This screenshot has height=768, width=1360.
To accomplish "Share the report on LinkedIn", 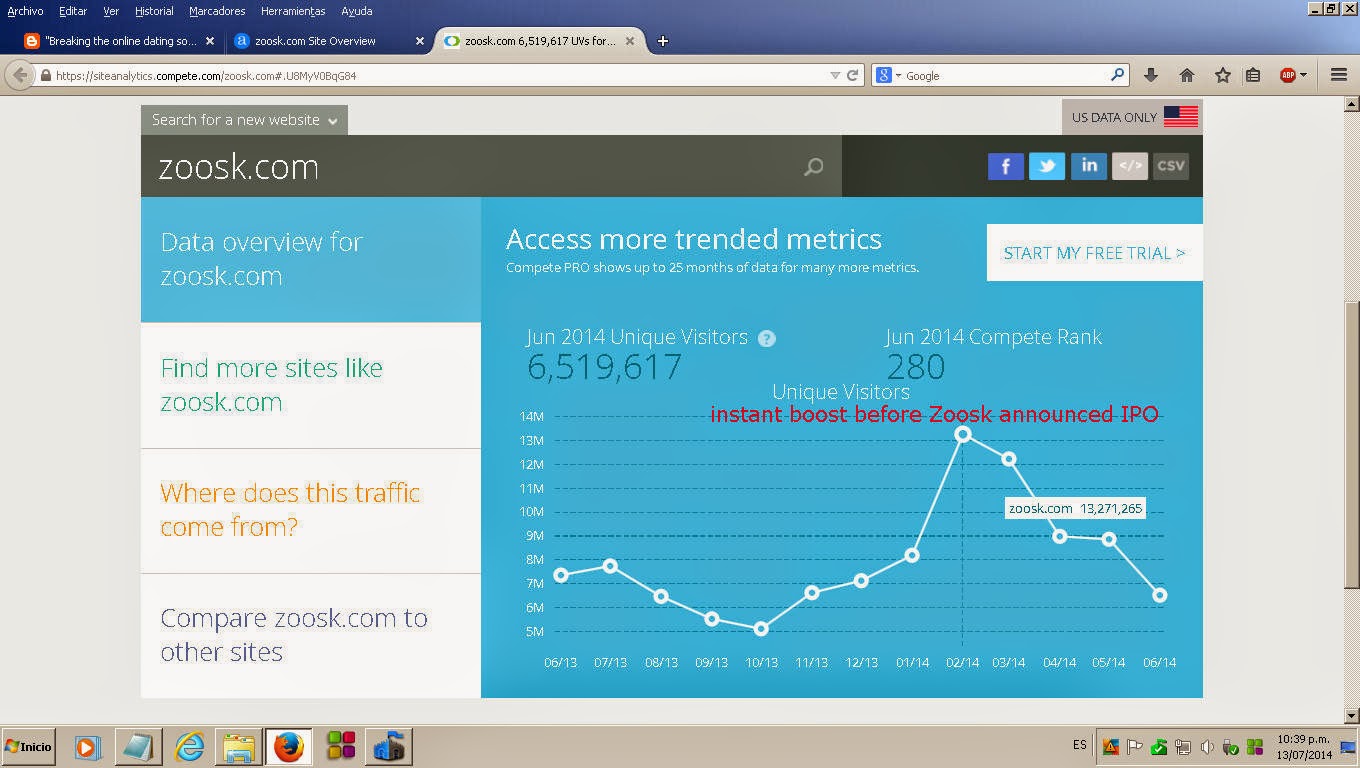I will coord(1088,166).
